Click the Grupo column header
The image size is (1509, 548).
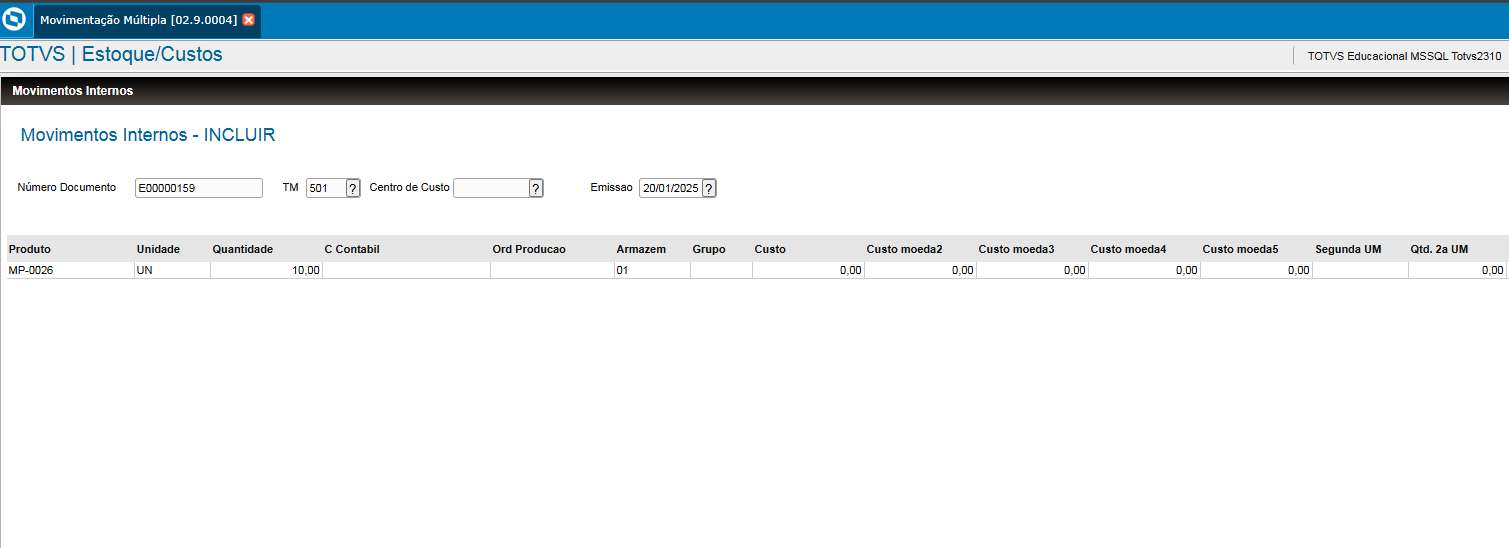[721, 249]
